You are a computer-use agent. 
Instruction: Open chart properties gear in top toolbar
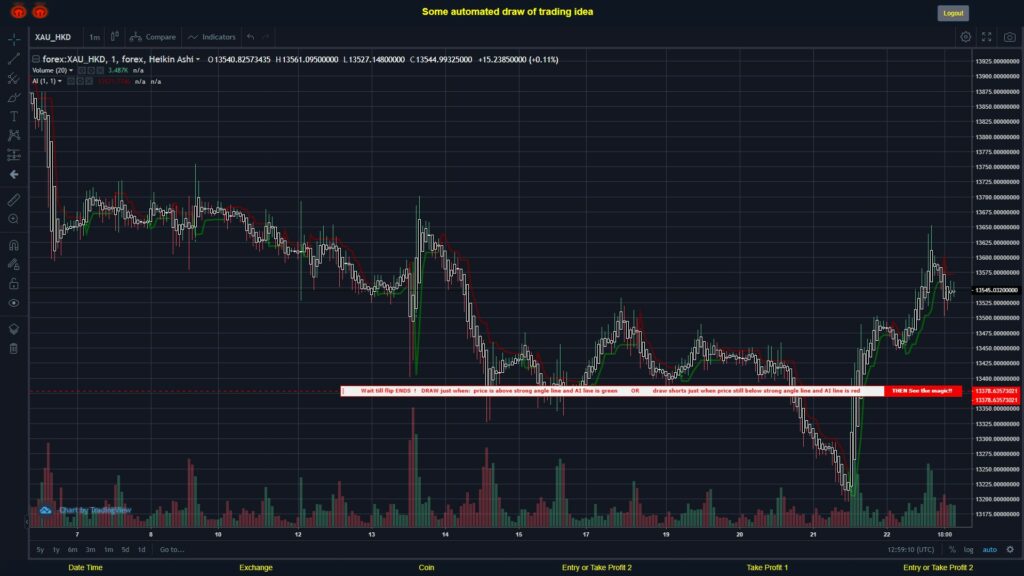pos(965,37)
